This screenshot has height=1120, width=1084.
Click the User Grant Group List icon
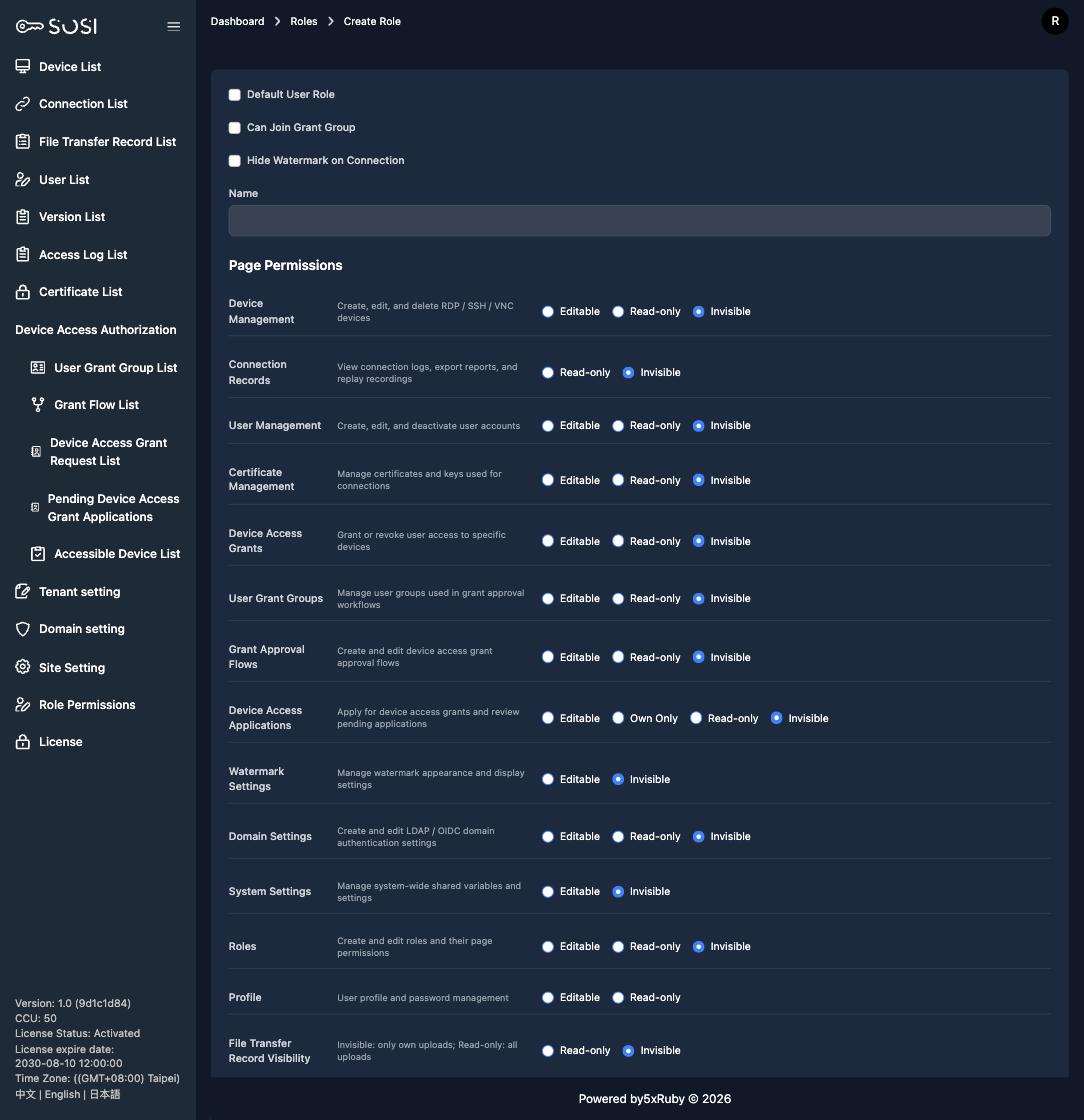[x=38, y=367]
